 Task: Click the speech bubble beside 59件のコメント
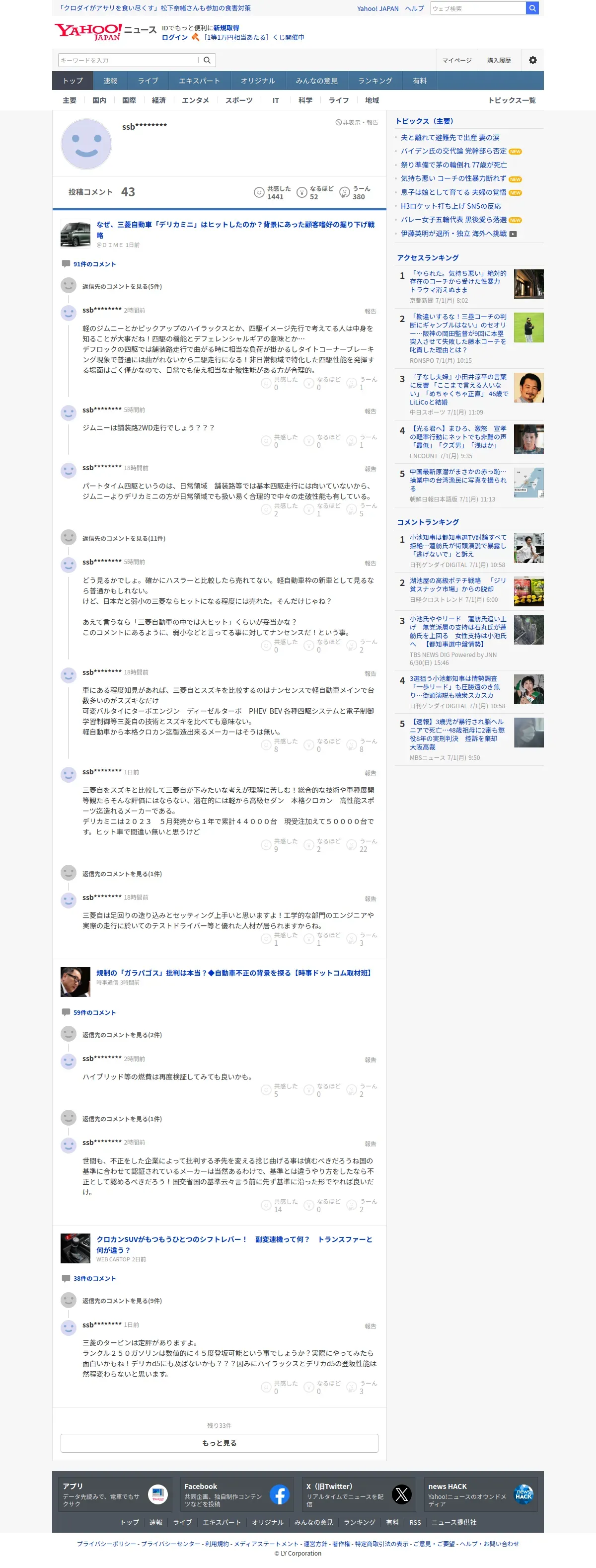tap(66, 1012)
